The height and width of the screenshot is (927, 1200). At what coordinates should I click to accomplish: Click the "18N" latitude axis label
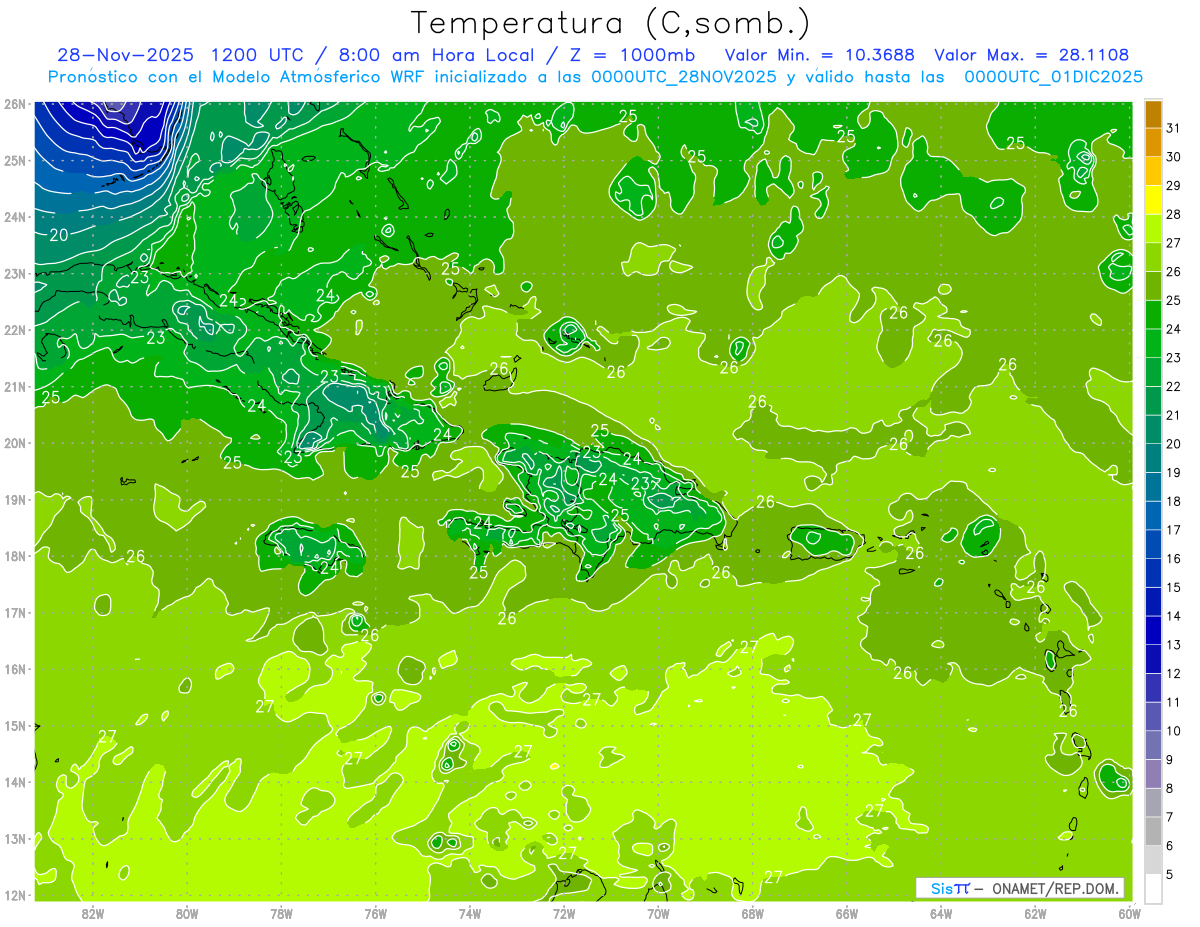point(14,556)
